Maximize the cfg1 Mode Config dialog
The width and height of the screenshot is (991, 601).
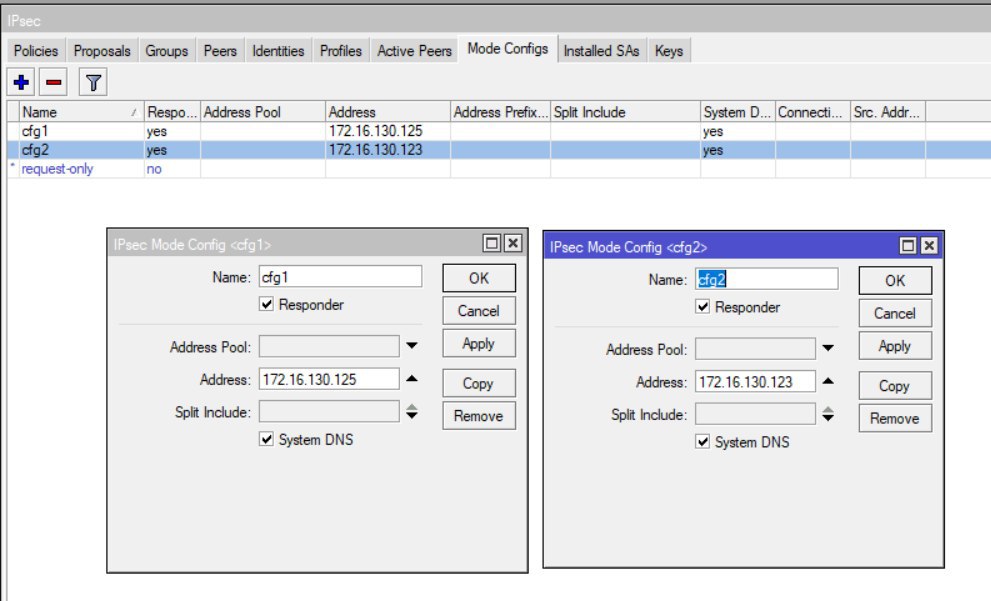491,243
